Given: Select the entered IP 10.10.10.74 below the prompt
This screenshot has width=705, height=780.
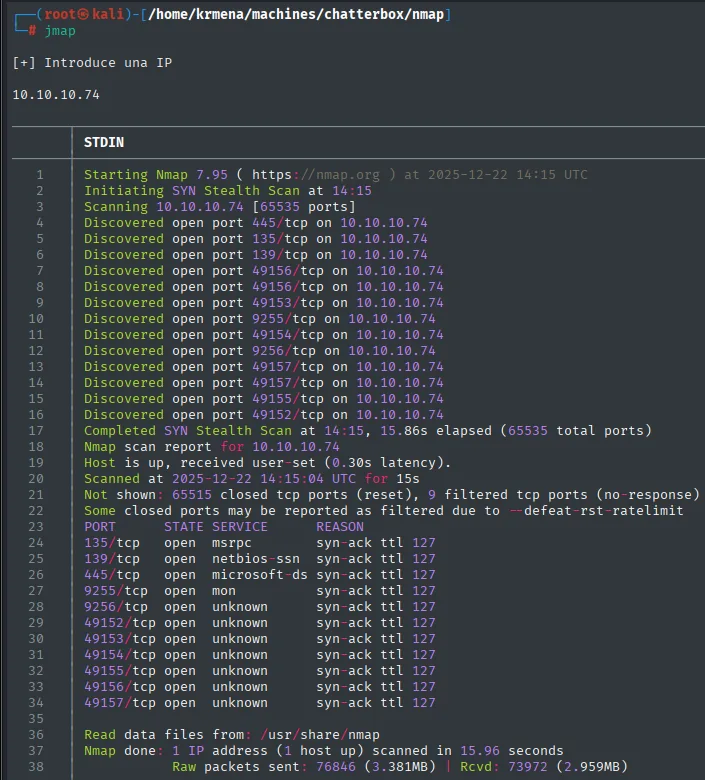Looking at the screenshot, I should coord(56,95).
